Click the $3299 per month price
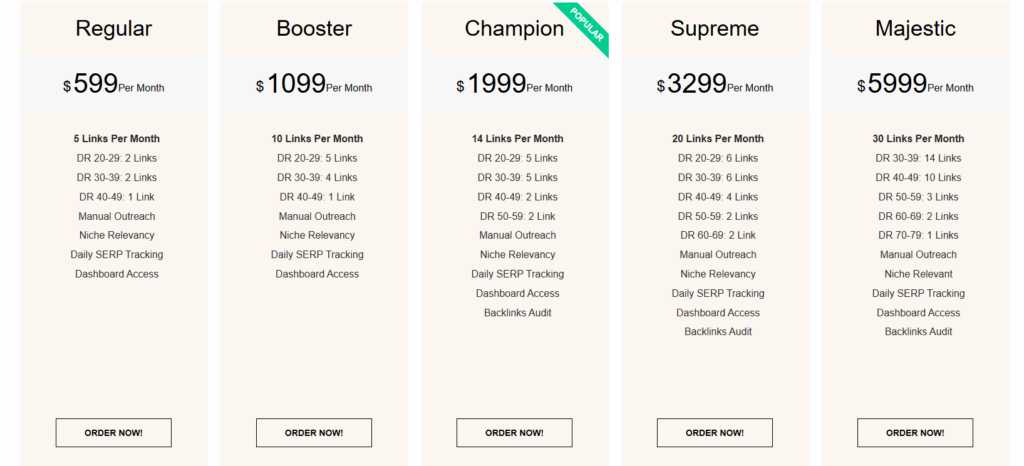 (x=714, y=85)
